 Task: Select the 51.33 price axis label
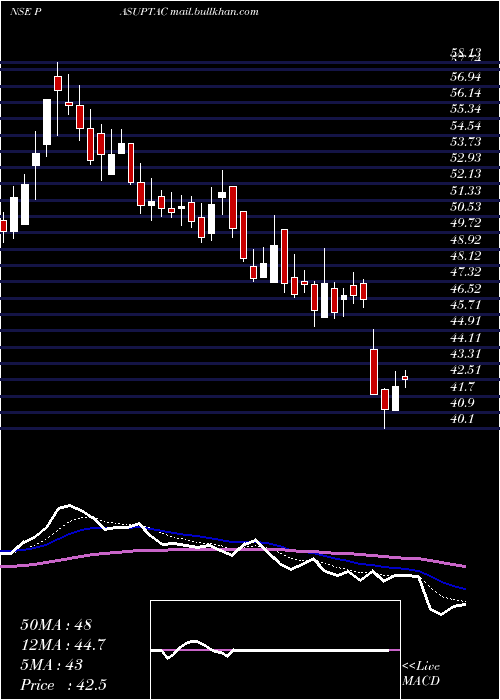tap(465, 191)
